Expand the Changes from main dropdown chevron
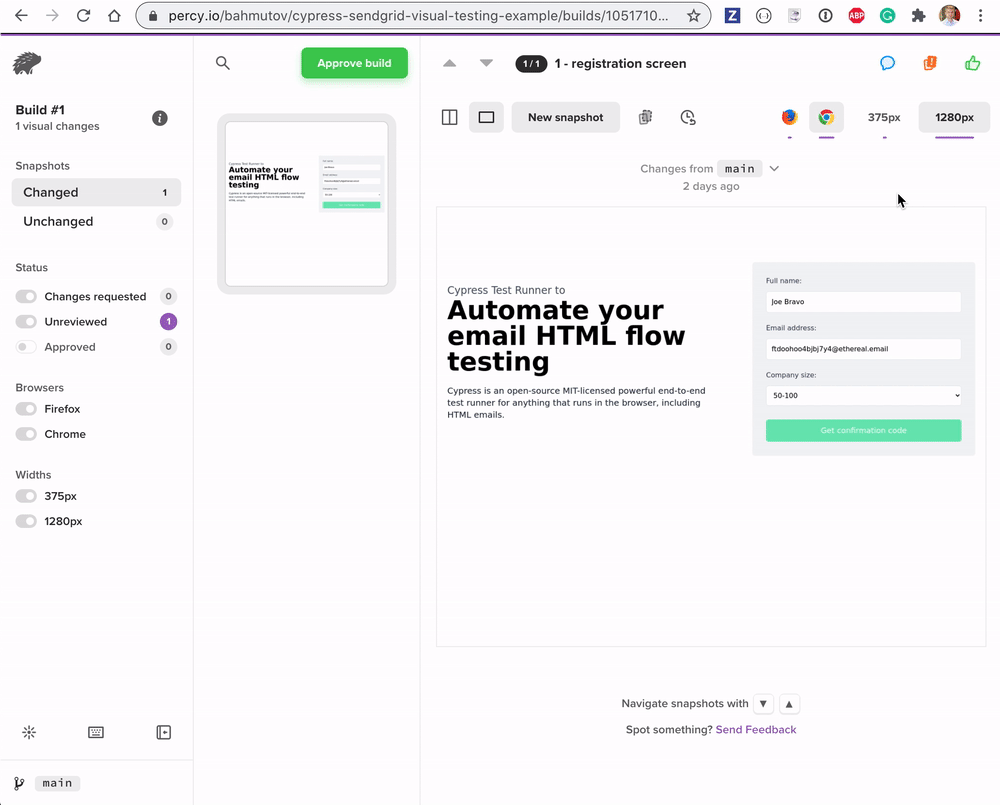 tap(774, 168)
